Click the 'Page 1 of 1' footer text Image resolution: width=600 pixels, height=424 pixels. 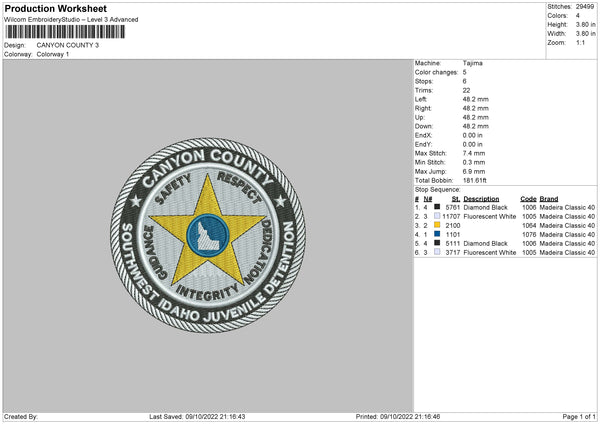coord(579,417)
